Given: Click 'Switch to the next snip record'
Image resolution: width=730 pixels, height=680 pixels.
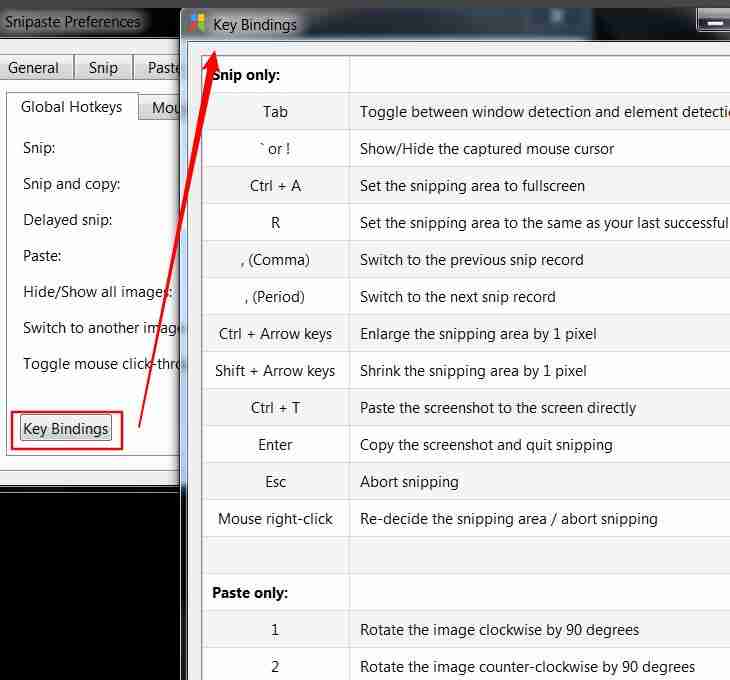Looking at the screenshot, I should point(458,297).
